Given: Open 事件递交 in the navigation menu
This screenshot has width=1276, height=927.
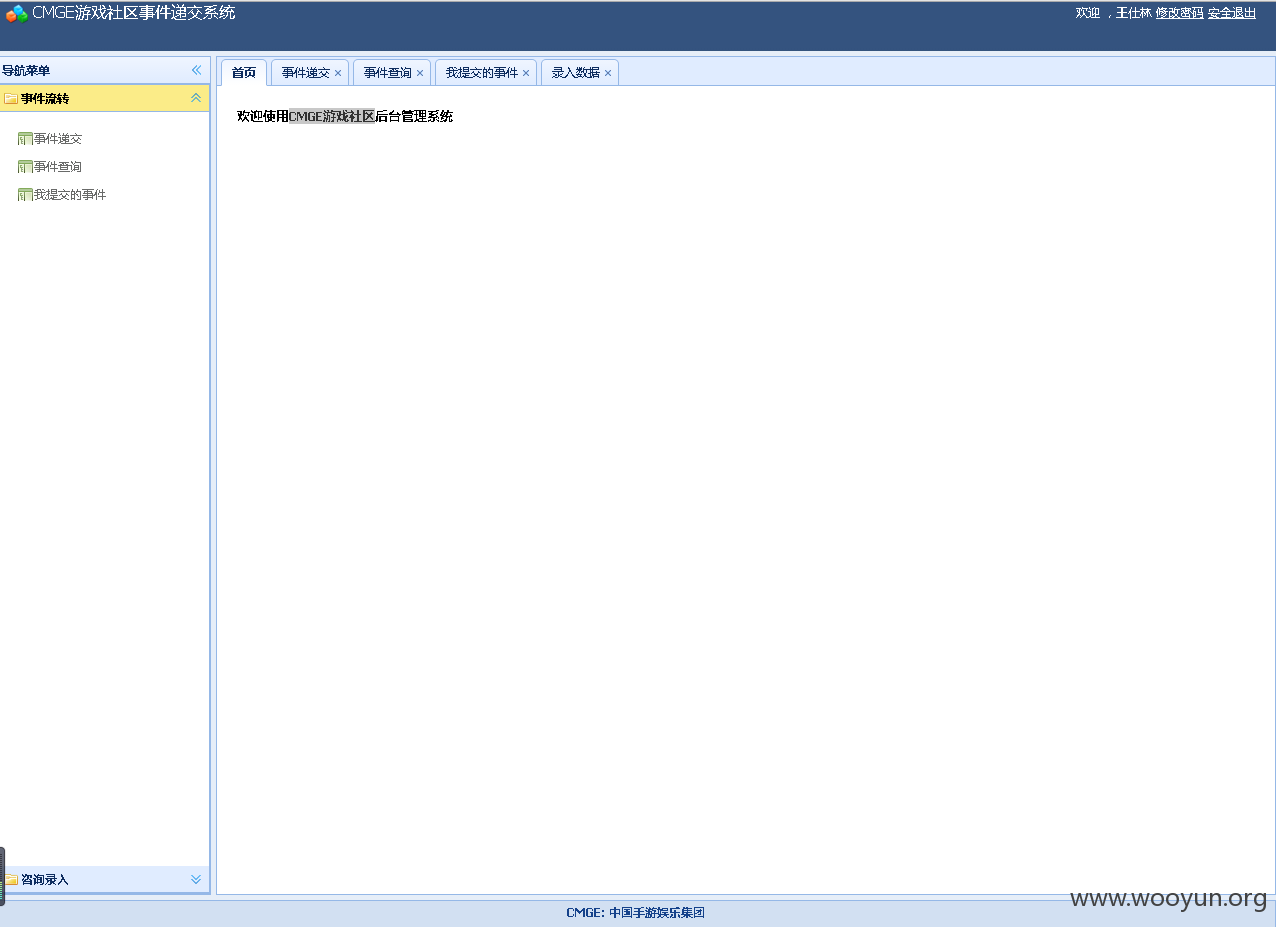Looking at the screenshot, I should tap(58, 139).
